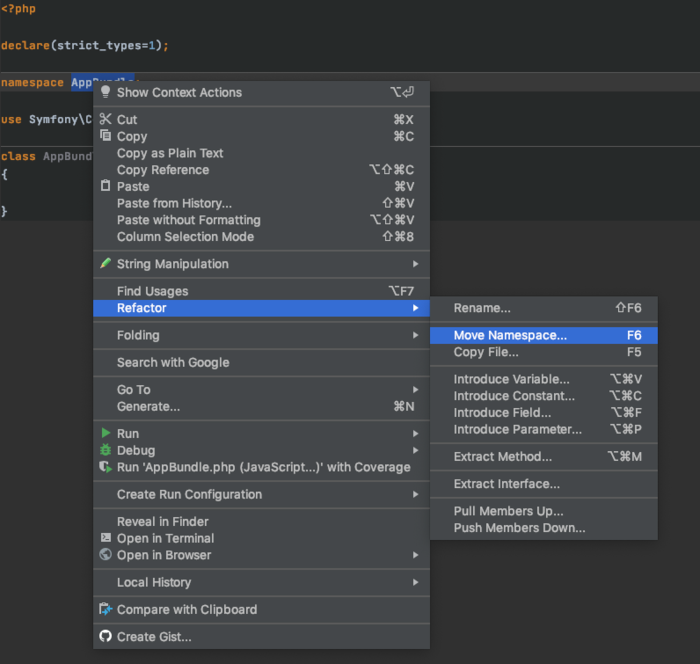
Task: Click Search with Google
Action: pos(173,363)
